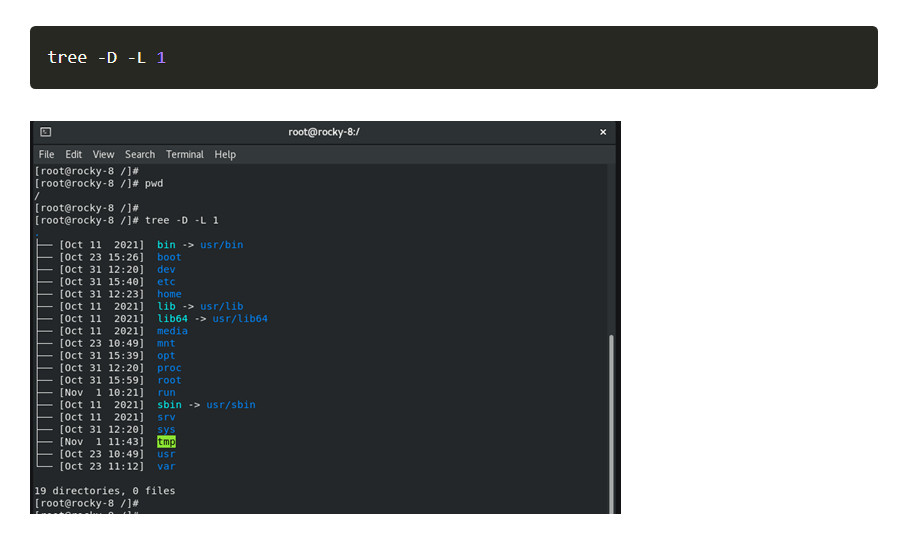
Task: Open the View menu
Action: coord(103,155)
